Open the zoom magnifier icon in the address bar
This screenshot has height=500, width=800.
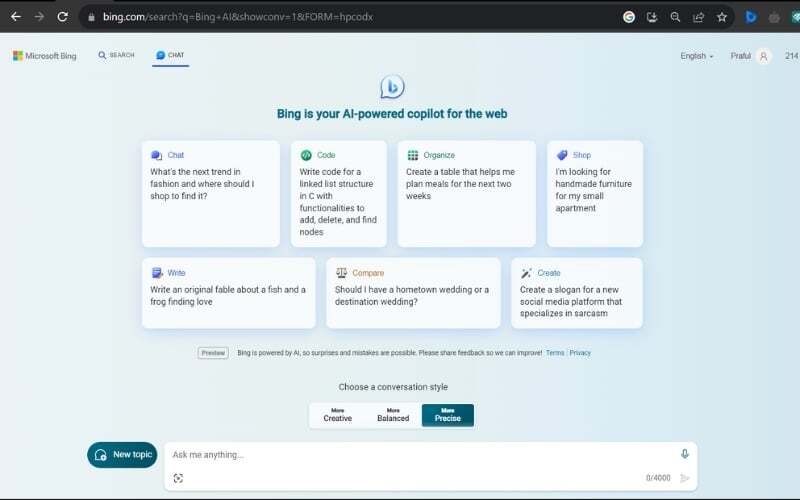(675, 17)
